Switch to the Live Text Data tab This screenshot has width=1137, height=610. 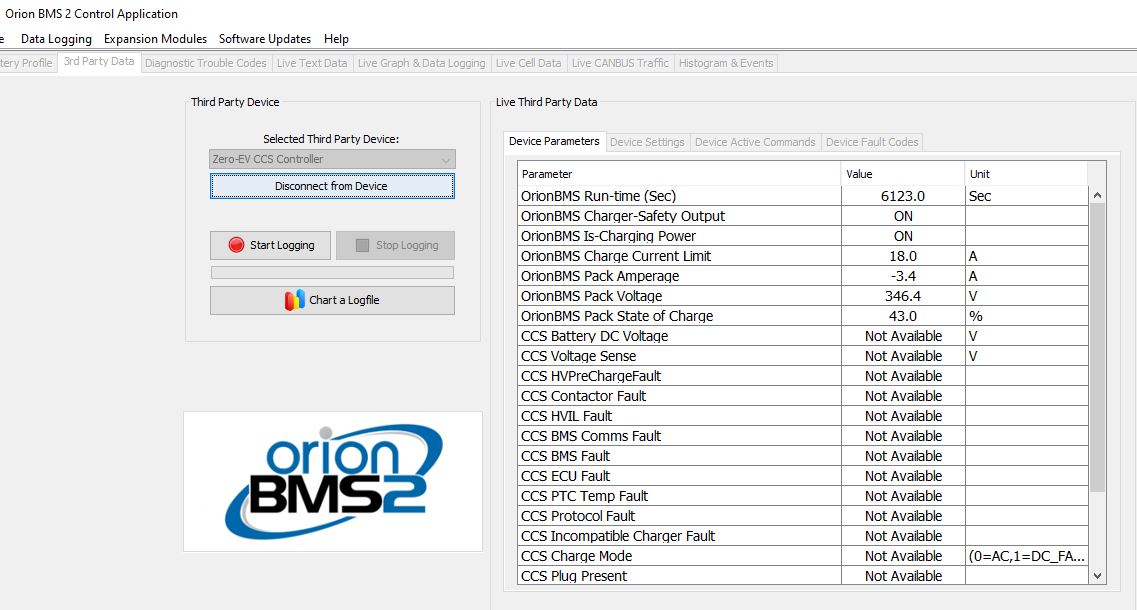click(x=312, y=63)
